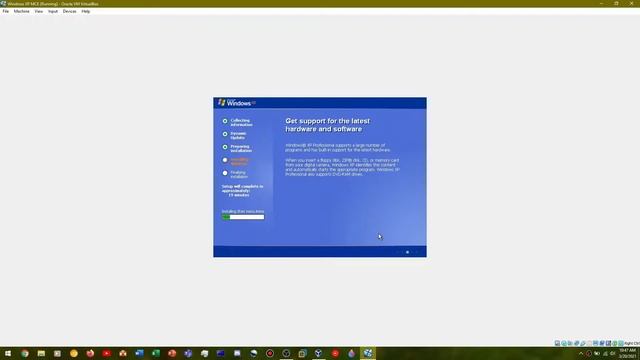Open the red YouTube taskbar icon

click(x=107, y=353)
